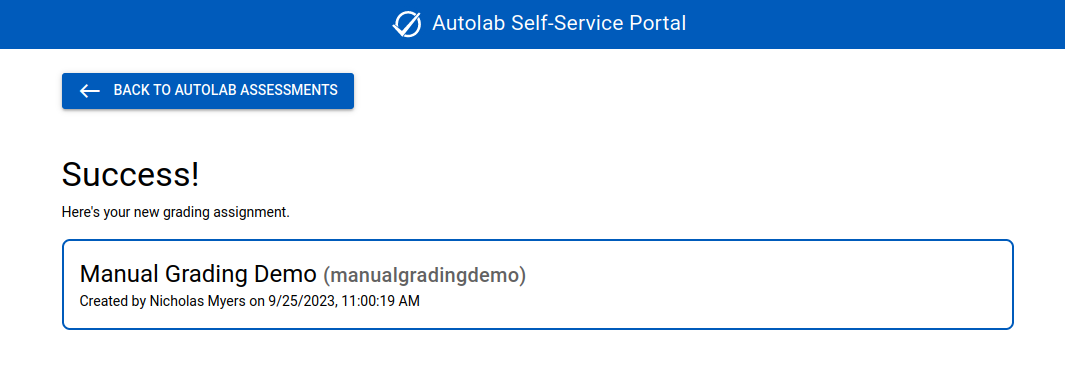Select the Manual Grading Demo title text
Viewport: 1065px width, 372px height.
pyautogui.click(x=198, y=274)
